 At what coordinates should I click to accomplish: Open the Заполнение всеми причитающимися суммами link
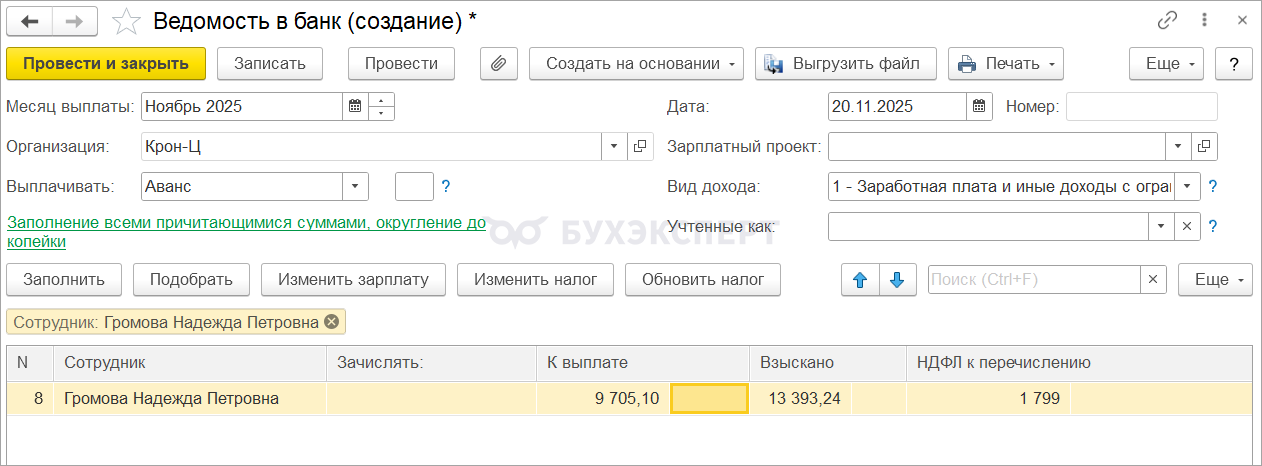coord(246,232)
